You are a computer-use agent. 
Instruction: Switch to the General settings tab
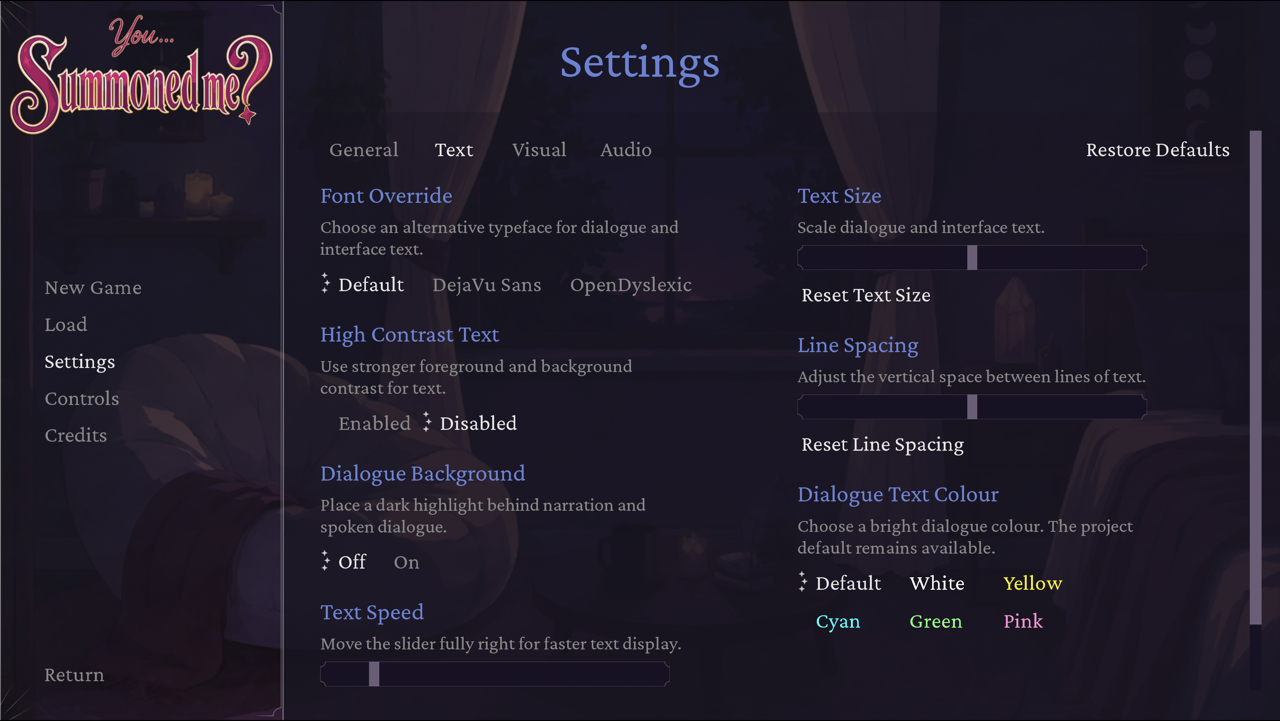(364, 150)
